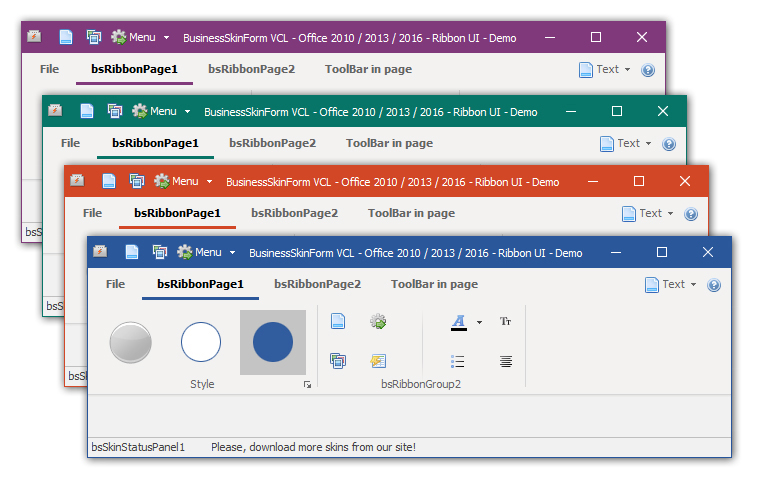760x482 pixels.
Task: Open the File tab in the orange window
Action: 93,213
